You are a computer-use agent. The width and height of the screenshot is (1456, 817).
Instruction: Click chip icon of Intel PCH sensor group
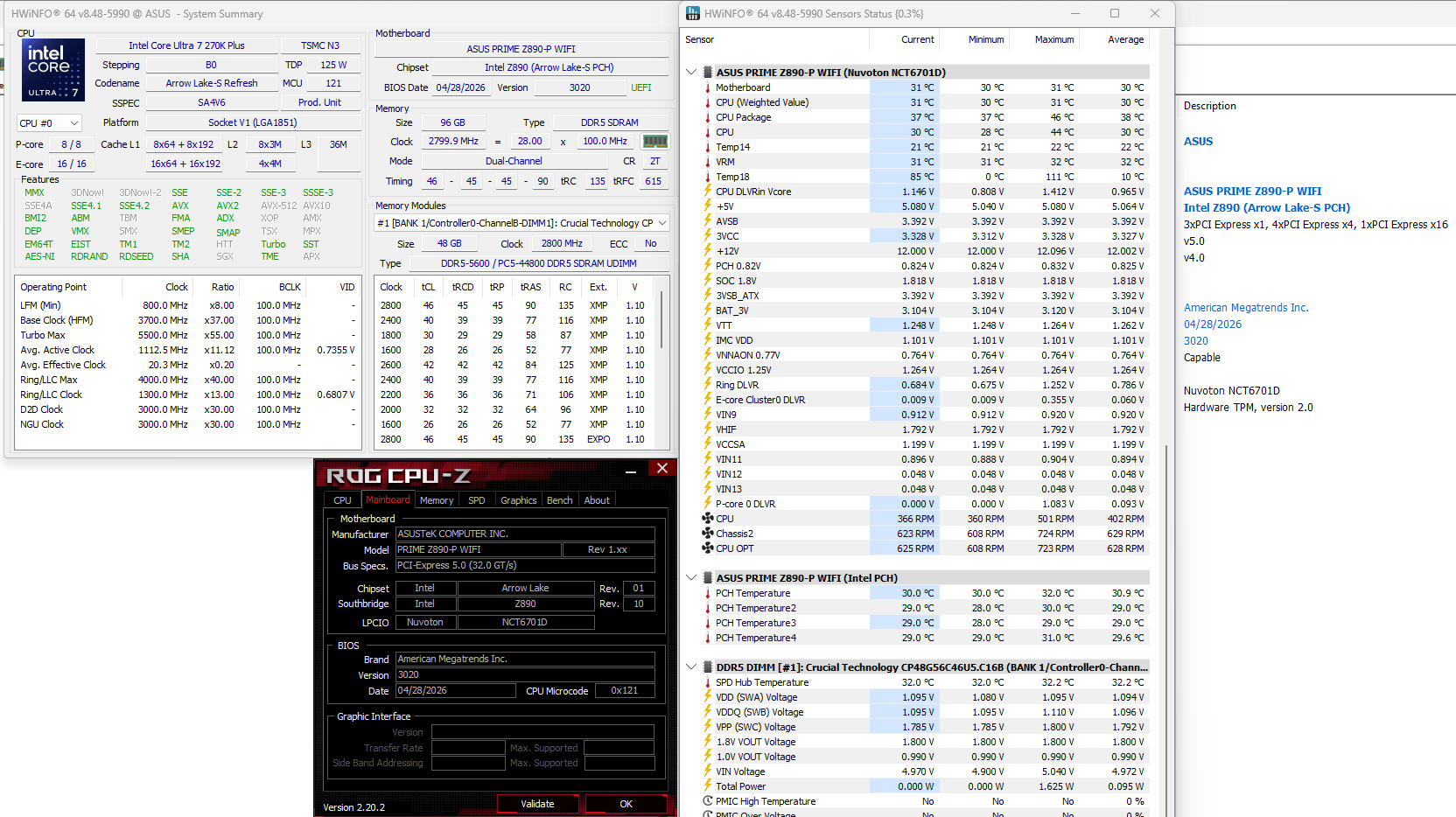click(x=707, y=578)
